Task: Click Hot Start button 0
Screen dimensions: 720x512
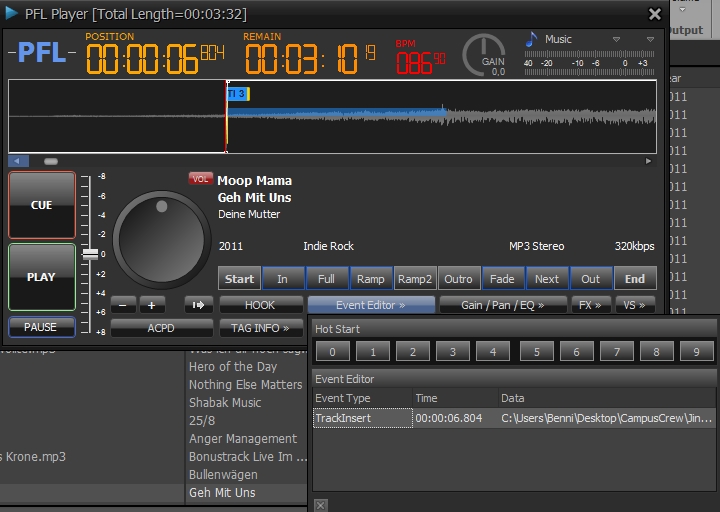Action: (x=332, y=352)
